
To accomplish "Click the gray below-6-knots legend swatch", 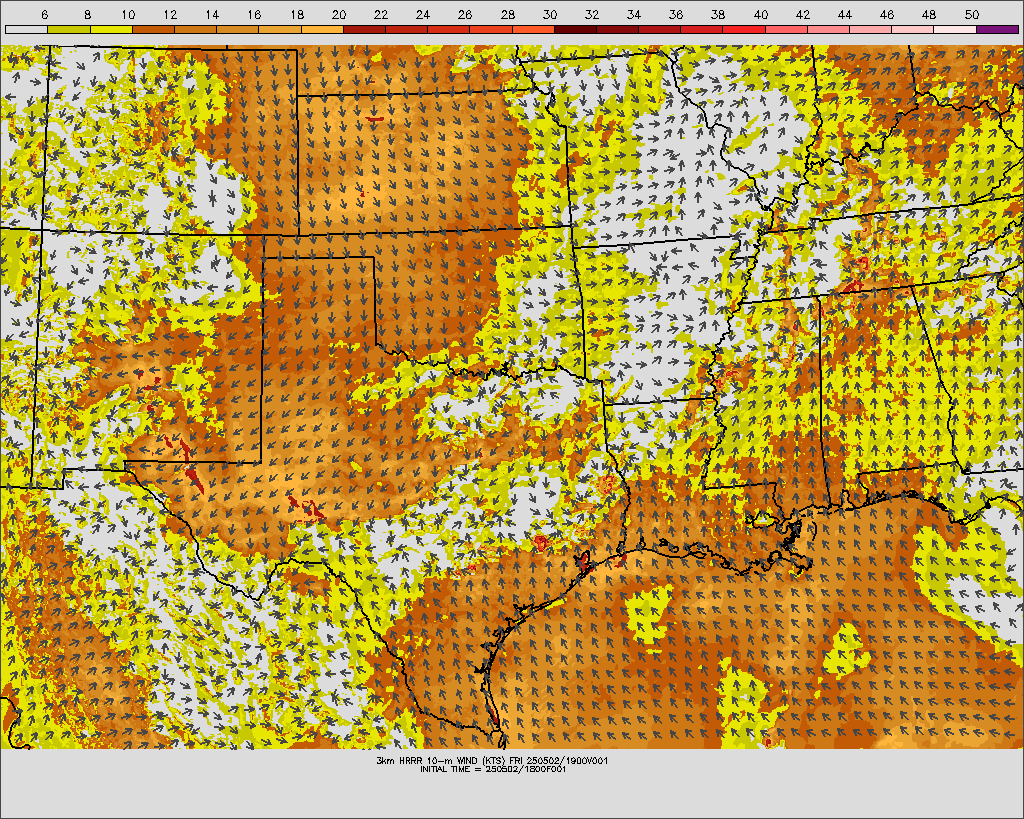I will pyautogui.click(x=26, y=29).
